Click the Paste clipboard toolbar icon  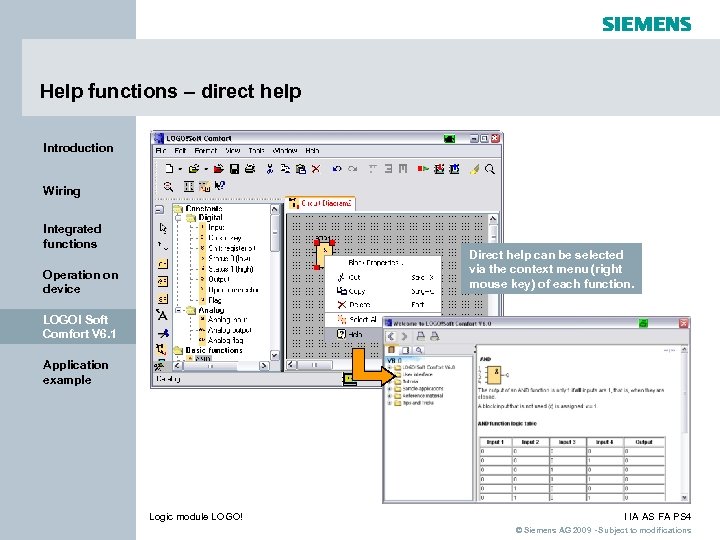coord(301,169)
